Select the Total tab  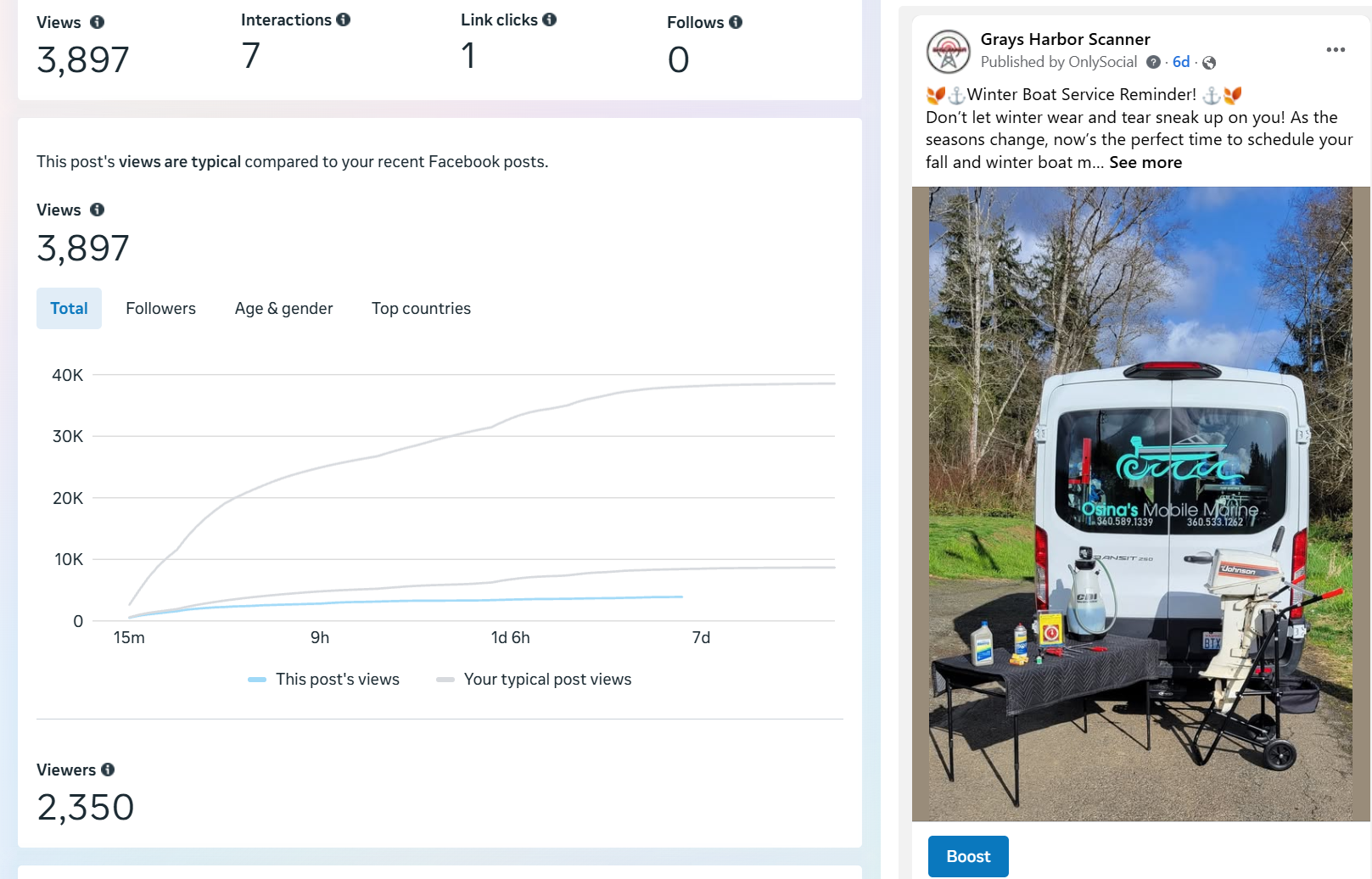69,309
